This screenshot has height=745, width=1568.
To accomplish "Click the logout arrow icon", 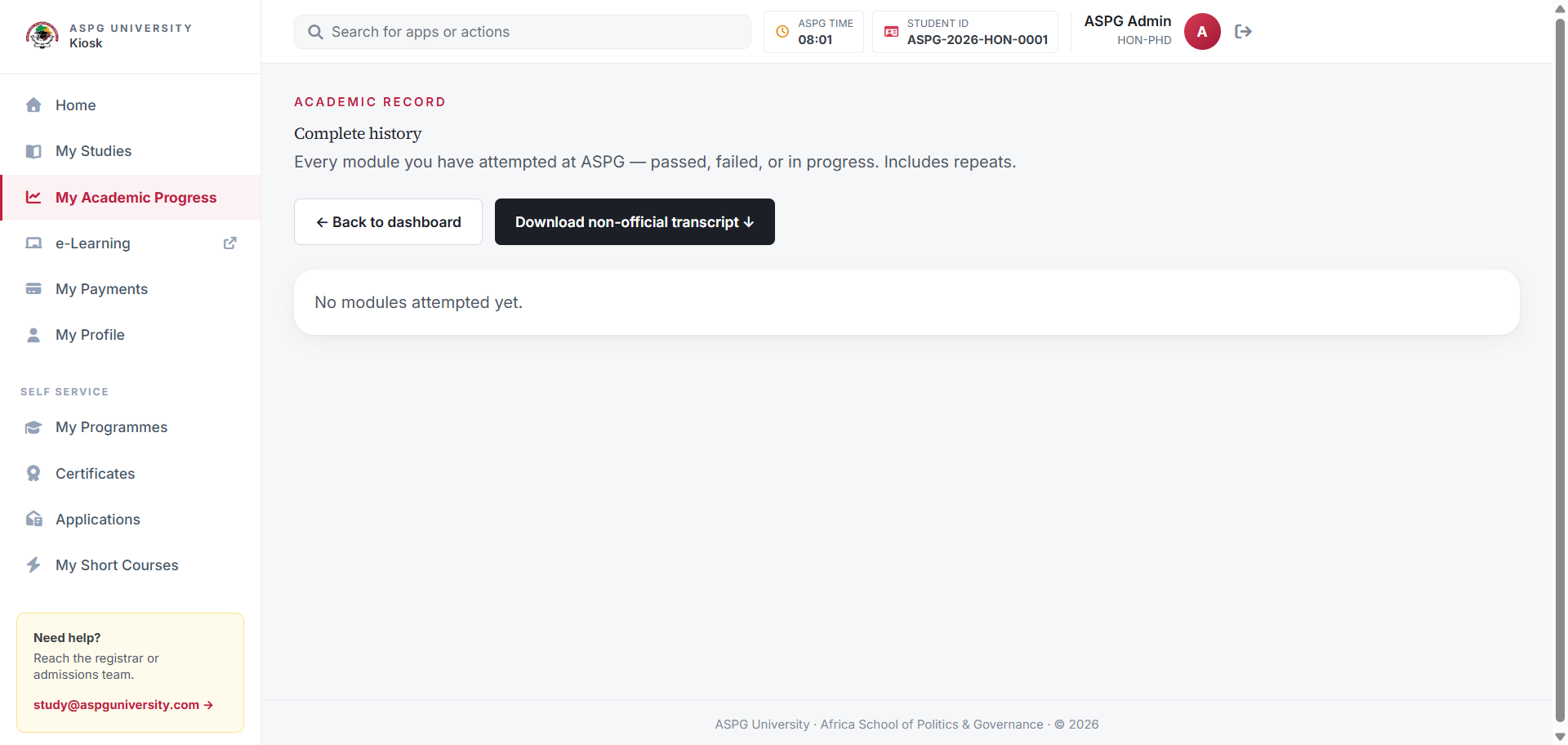I will coord(1243,32).
